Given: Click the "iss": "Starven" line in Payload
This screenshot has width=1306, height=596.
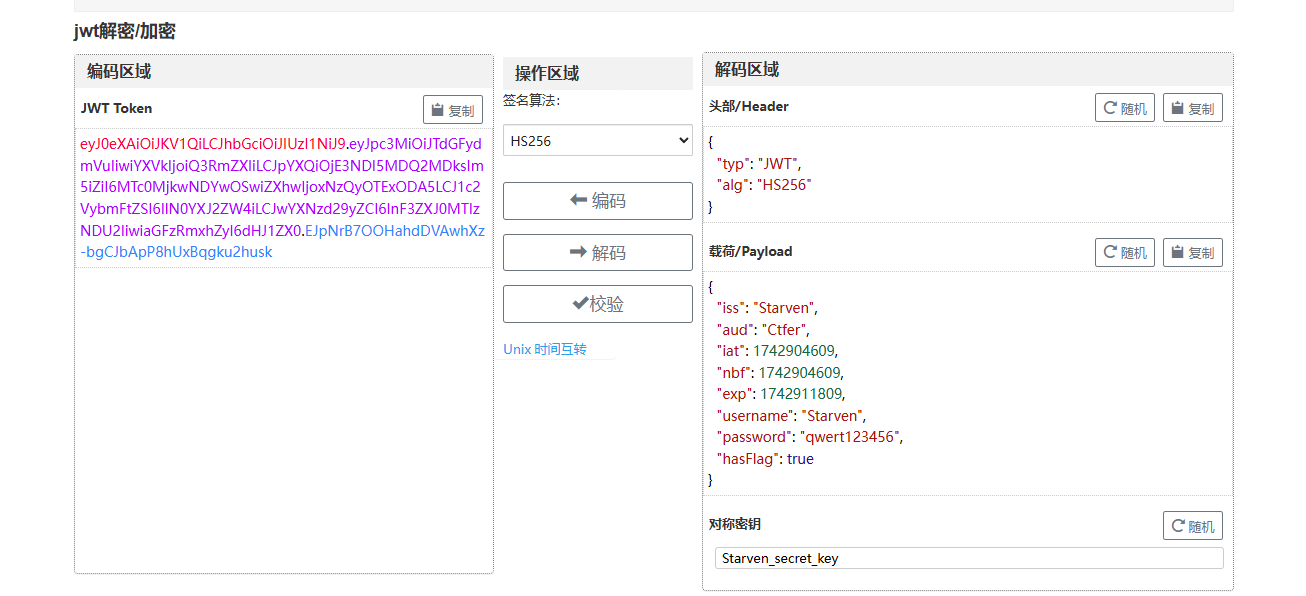Looking at the screenshot, I should 767,308.
